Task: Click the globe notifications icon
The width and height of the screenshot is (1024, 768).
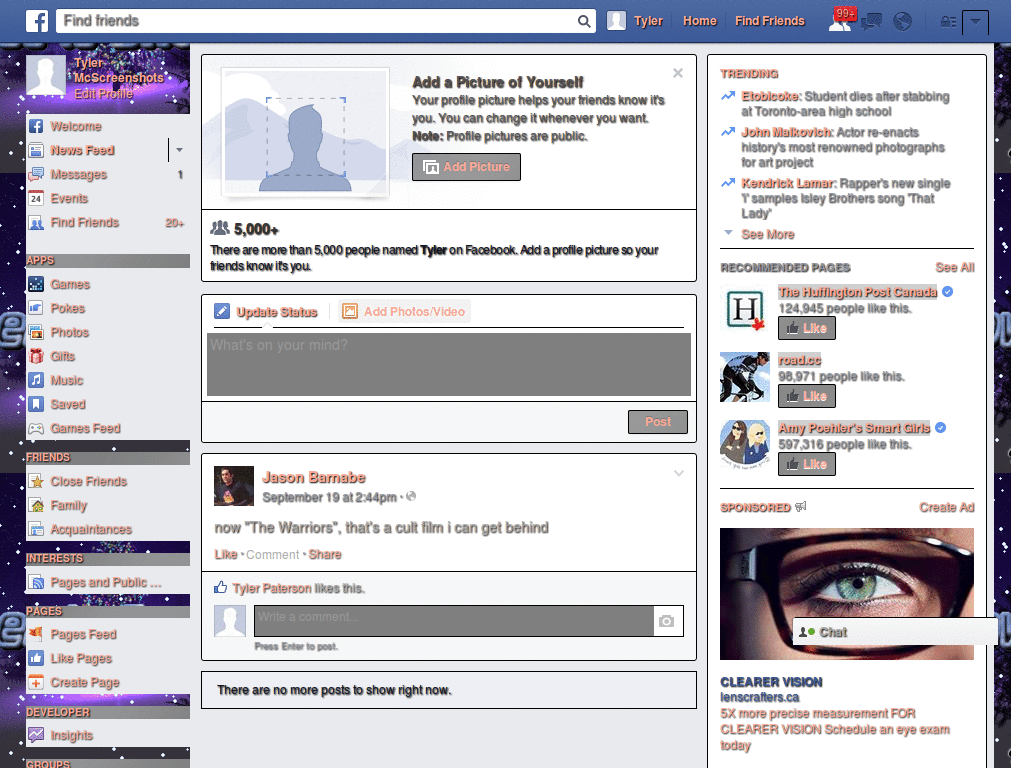Action: click(x=902, y=20)
